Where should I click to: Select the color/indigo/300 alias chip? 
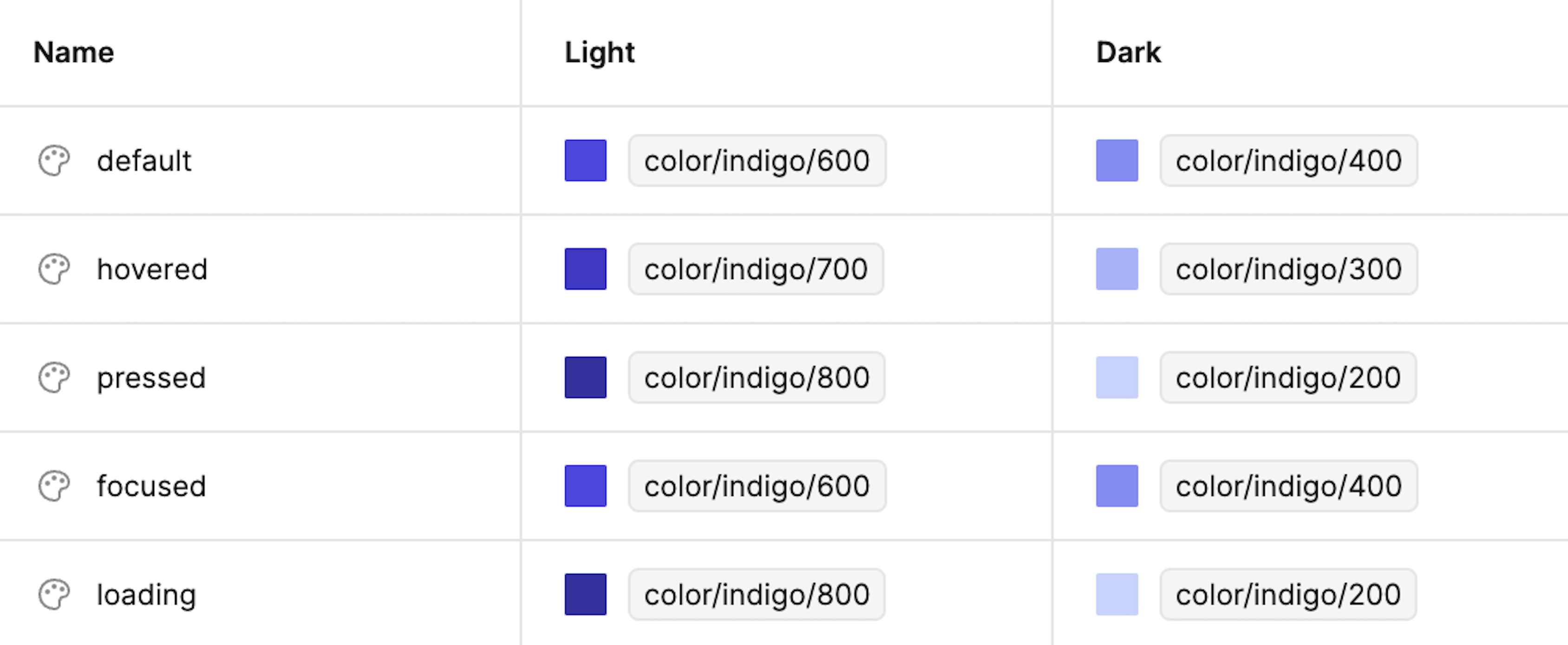[x=1288, y=269]
